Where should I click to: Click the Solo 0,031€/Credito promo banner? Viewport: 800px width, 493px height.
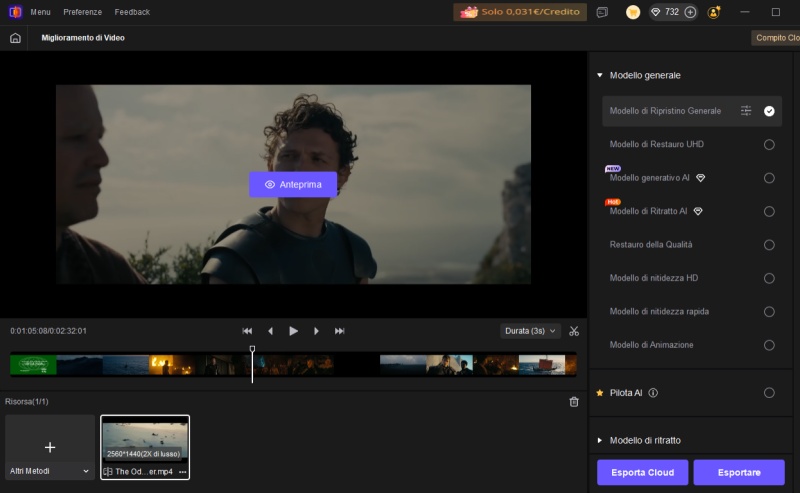point(520,12)
